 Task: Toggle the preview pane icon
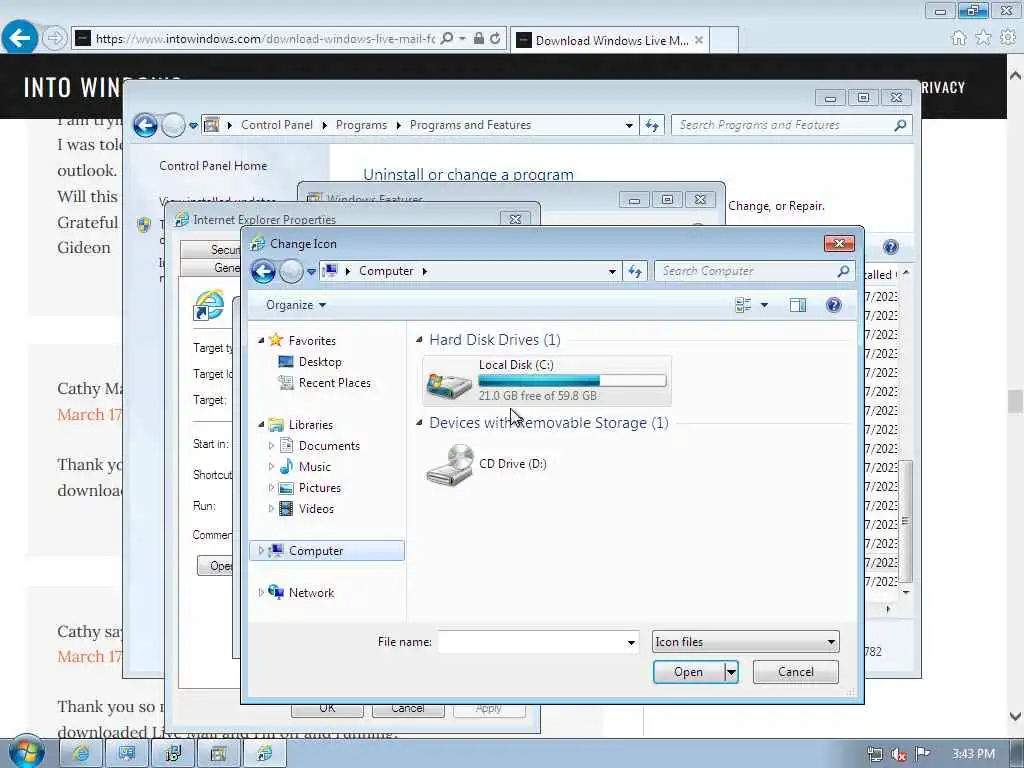797,305
